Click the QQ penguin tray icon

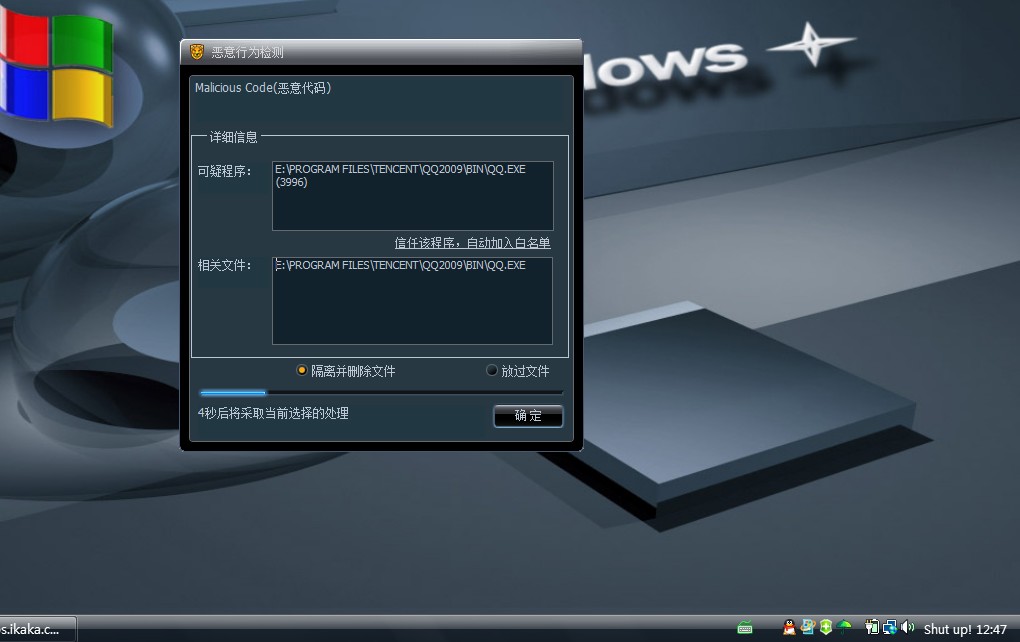[789, 627]
